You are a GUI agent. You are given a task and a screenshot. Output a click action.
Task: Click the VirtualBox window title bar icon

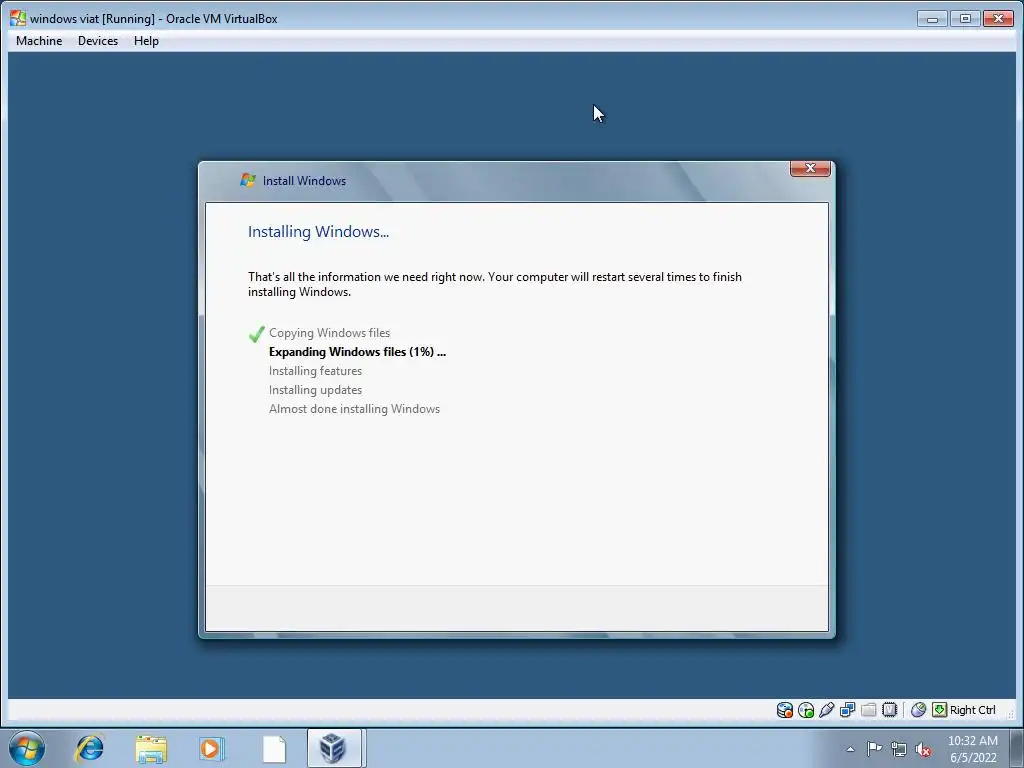coord(18,18)
